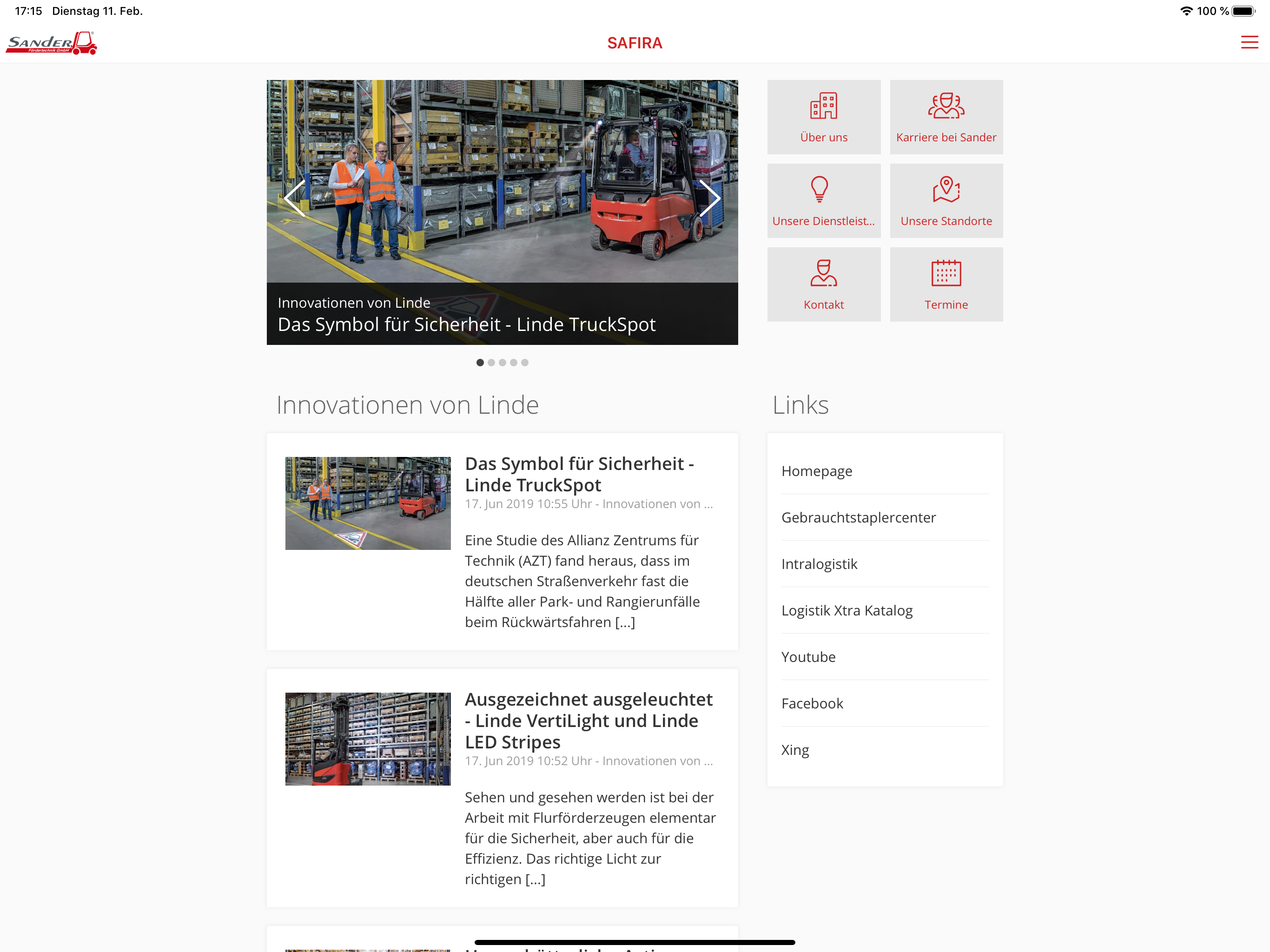Screen dimensions: 1270x952
Task: Select the fourth carousel dot
Action: tap(513, 362)
